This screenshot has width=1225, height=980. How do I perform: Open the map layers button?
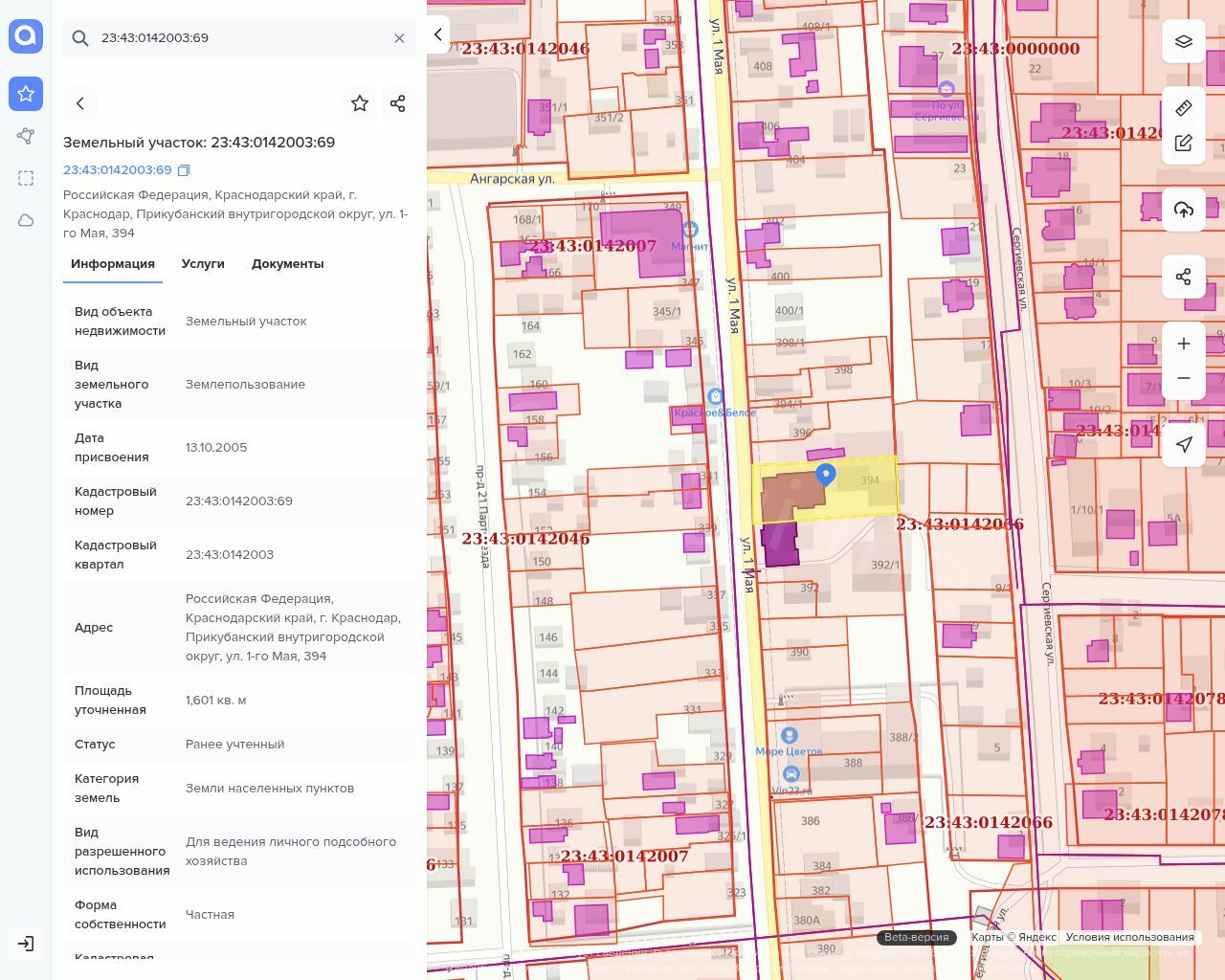click(1184, 41)
